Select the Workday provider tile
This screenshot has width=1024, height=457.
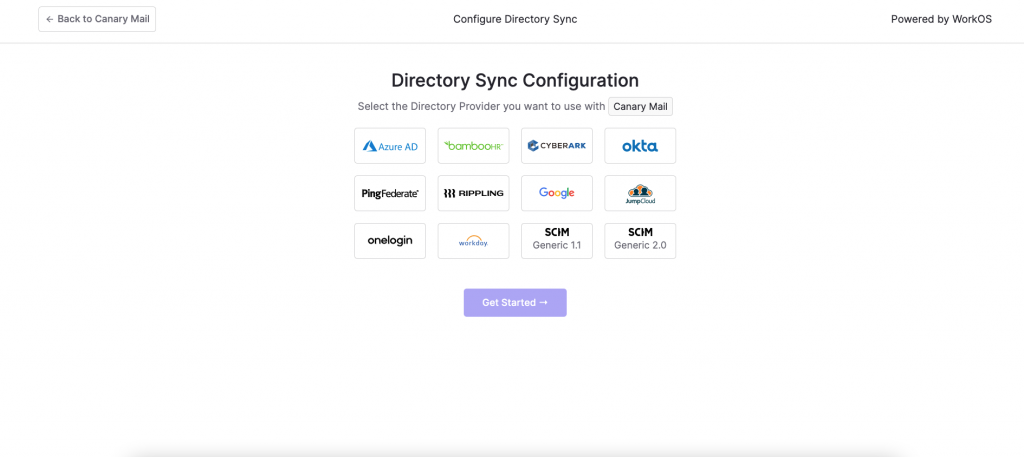pos(473,241)
